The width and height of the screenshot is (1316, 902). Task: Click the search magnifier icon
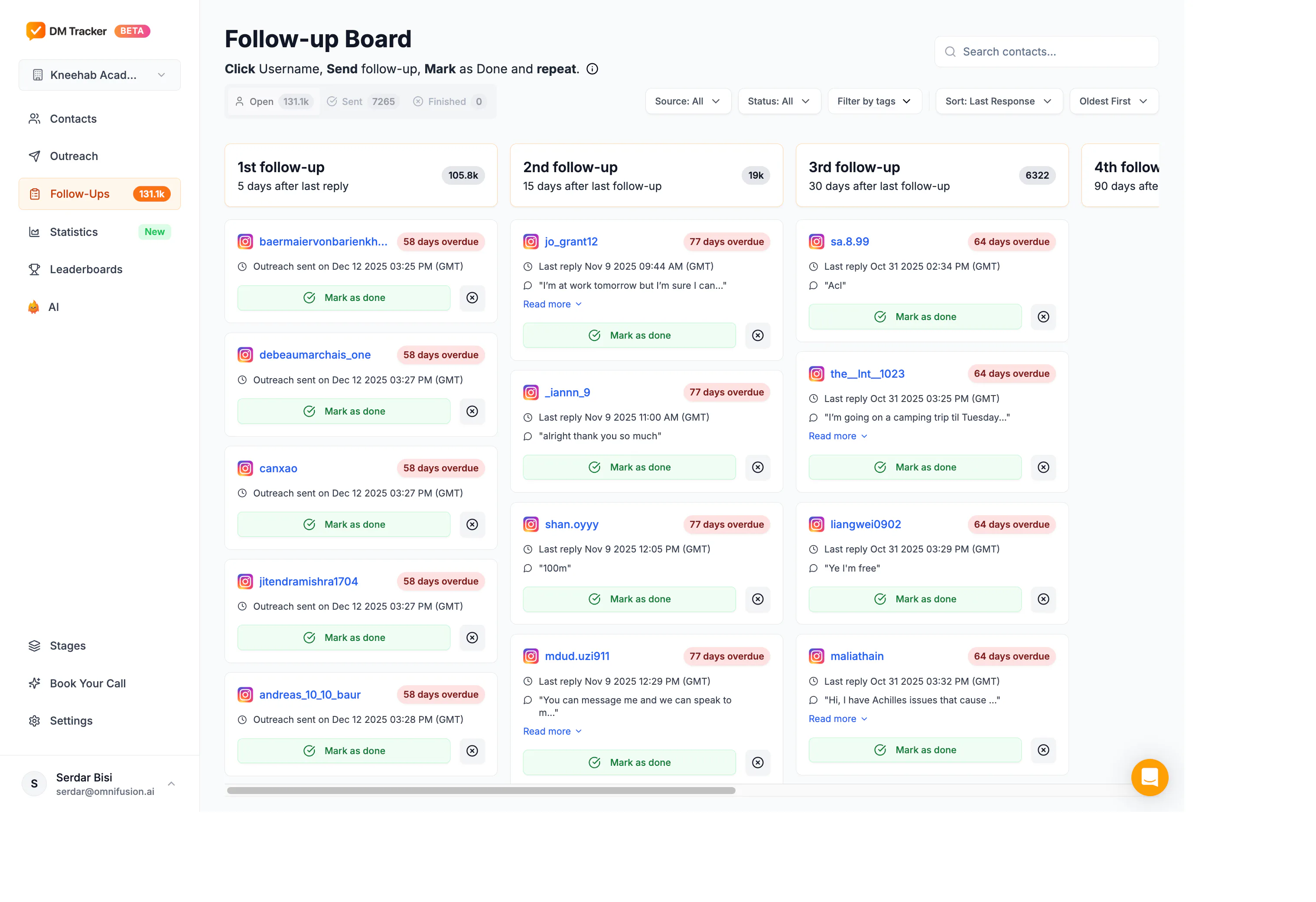(x=950, y=52)
